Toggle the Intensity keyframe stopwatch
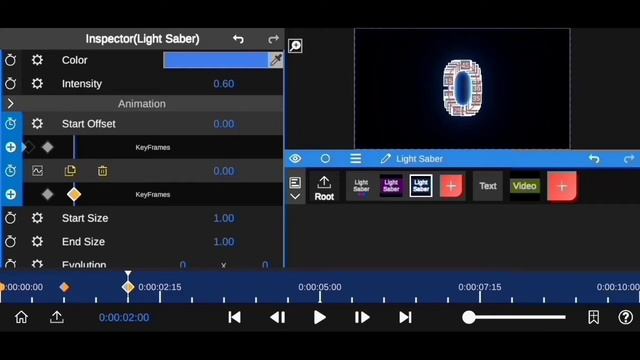640x360 pixels. [x=11, y=84]
